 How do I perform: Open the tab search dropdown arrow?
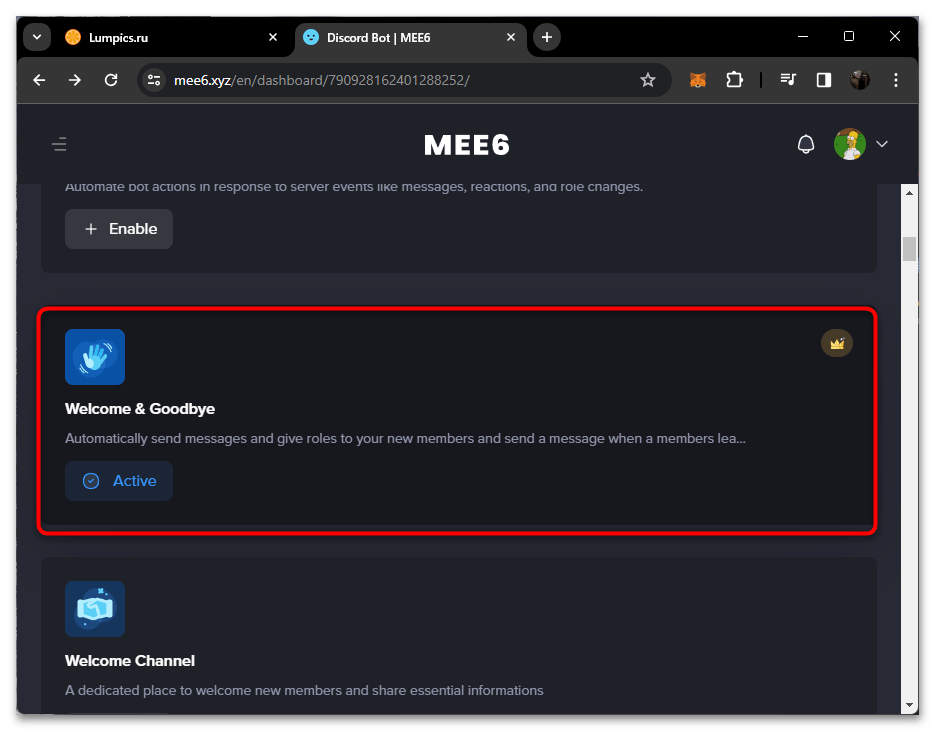pos(37,37)
